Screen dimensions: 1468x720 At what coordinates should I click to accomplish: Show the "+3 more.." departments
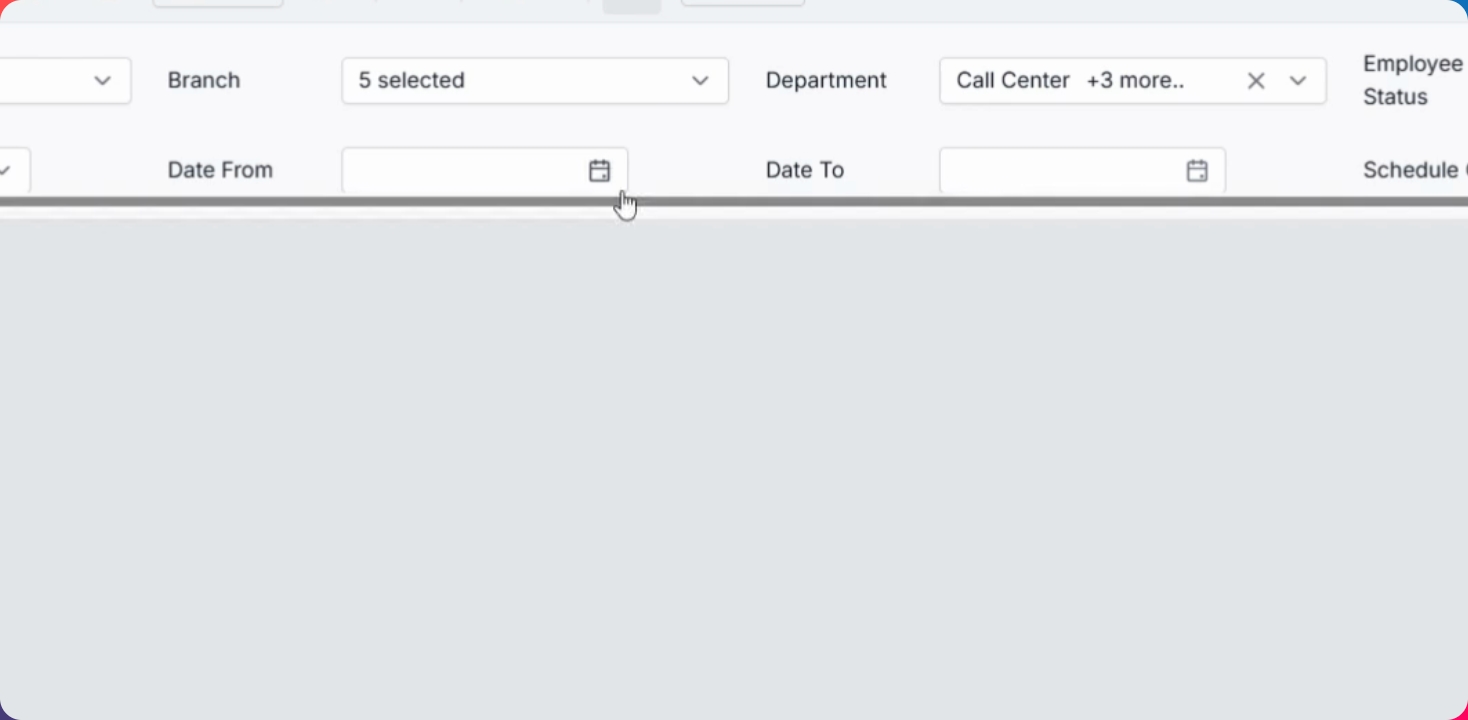pyautogui.click(x=1135, y=81)
